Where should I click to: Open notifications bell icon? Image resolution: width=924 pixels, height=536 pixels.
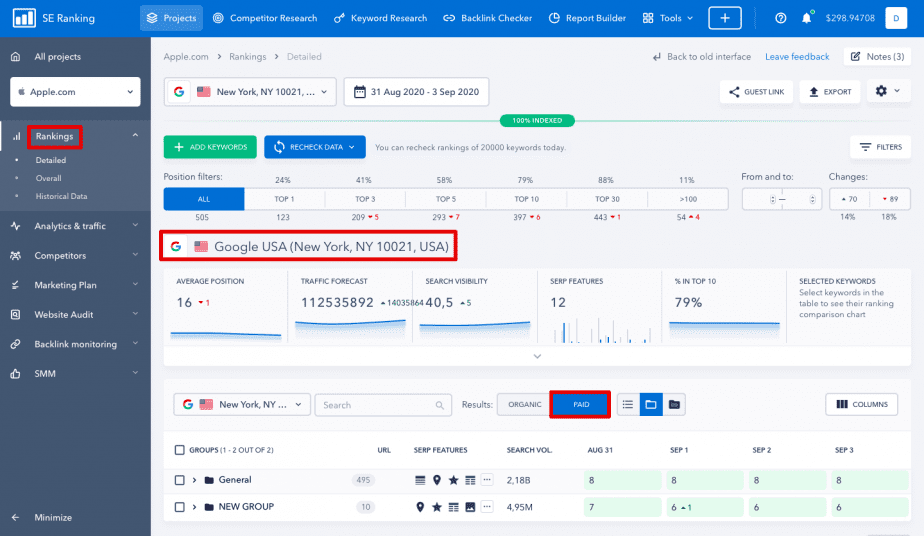[806, 18]
